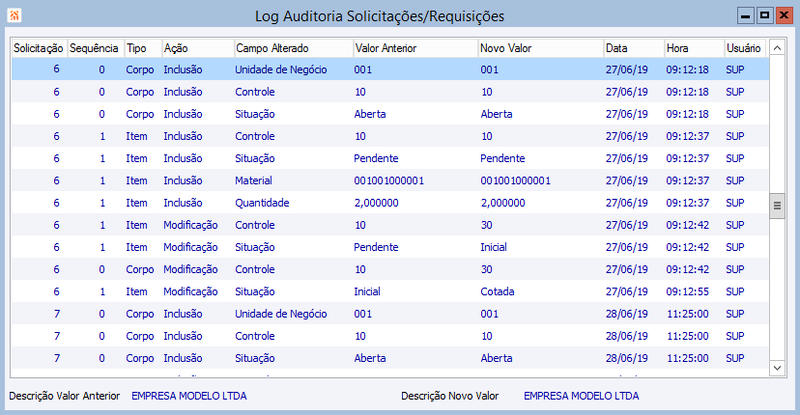Click the new value 'Cotada'
The image size is (800, 415).
click(497, 292)
